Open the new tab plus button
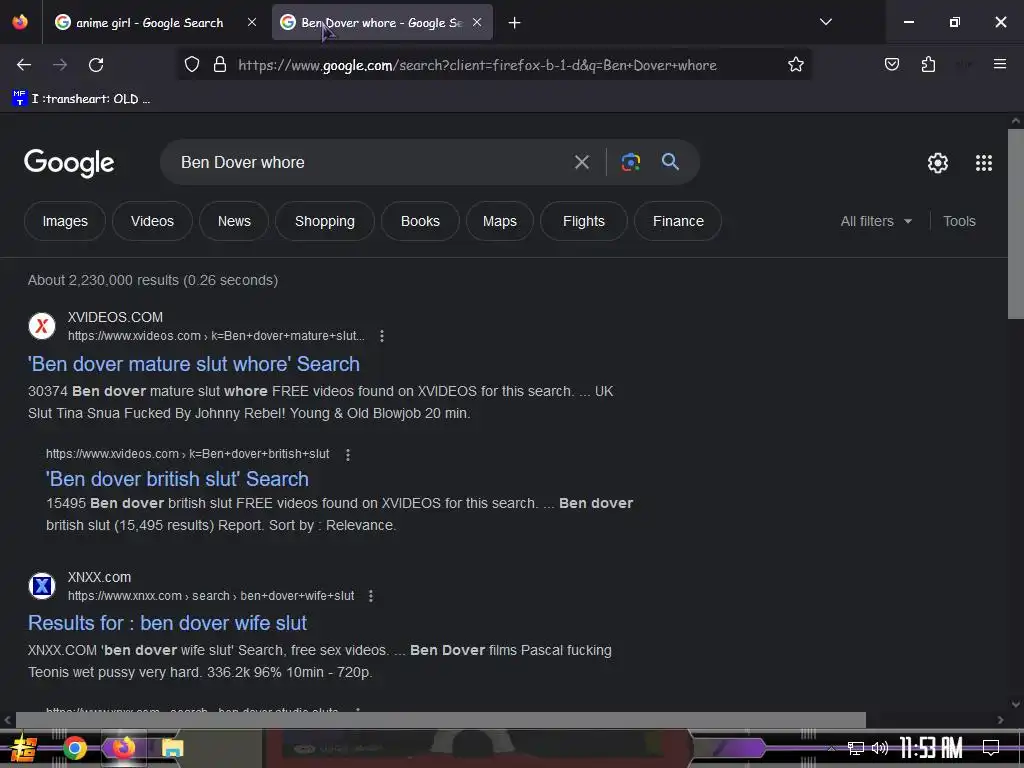 [515, 23]
